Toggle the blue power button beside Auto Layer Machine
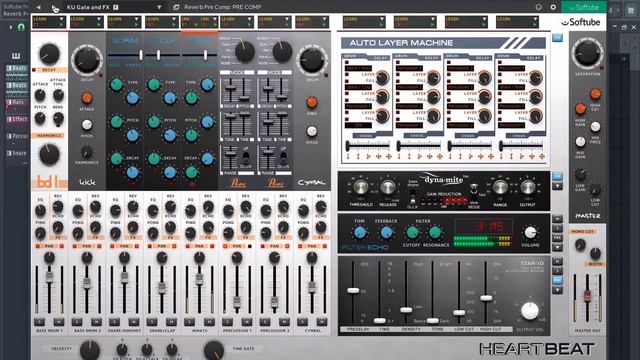640x360 pixels. click(557, 38)
